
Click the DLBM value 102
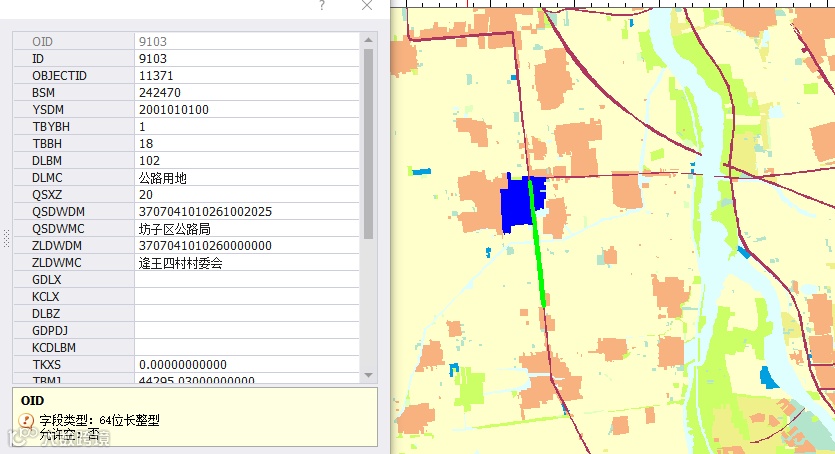click(149, 161)
